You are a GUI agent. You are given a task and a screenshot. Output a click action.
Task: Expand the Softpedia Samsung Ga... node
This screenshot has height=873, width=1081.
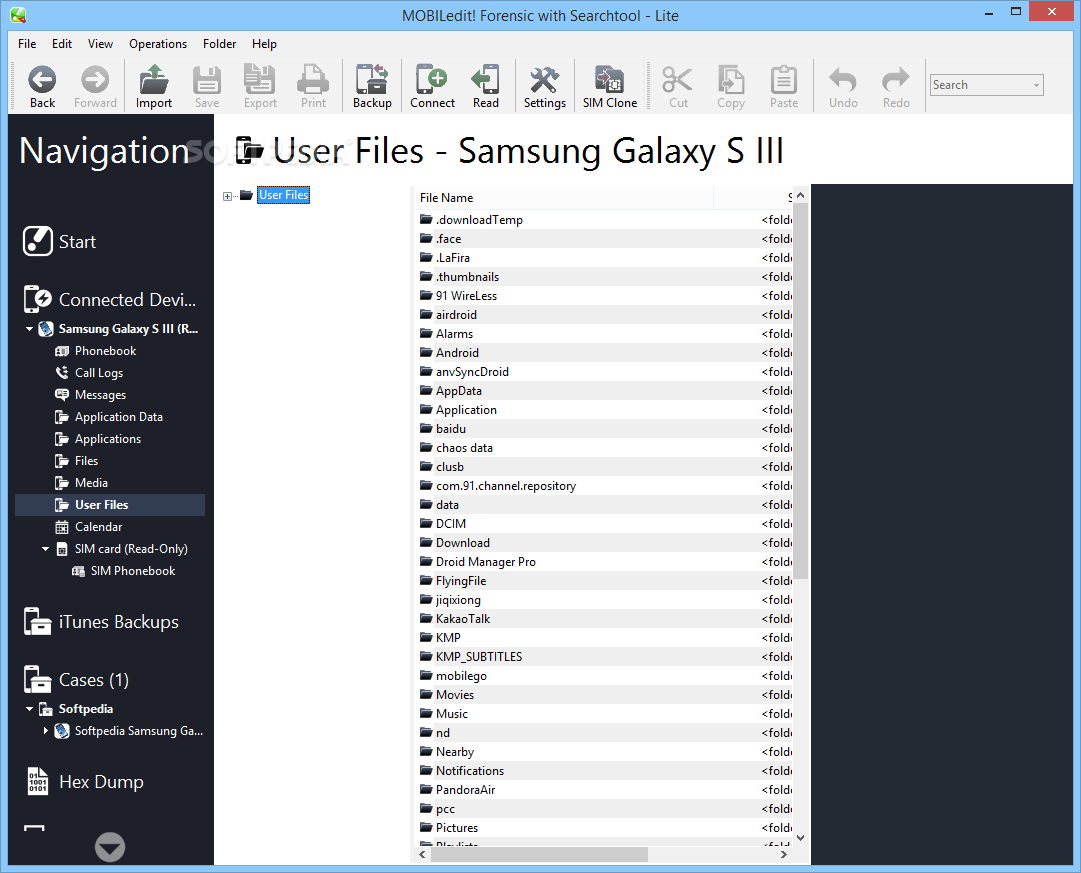[46, 730]
